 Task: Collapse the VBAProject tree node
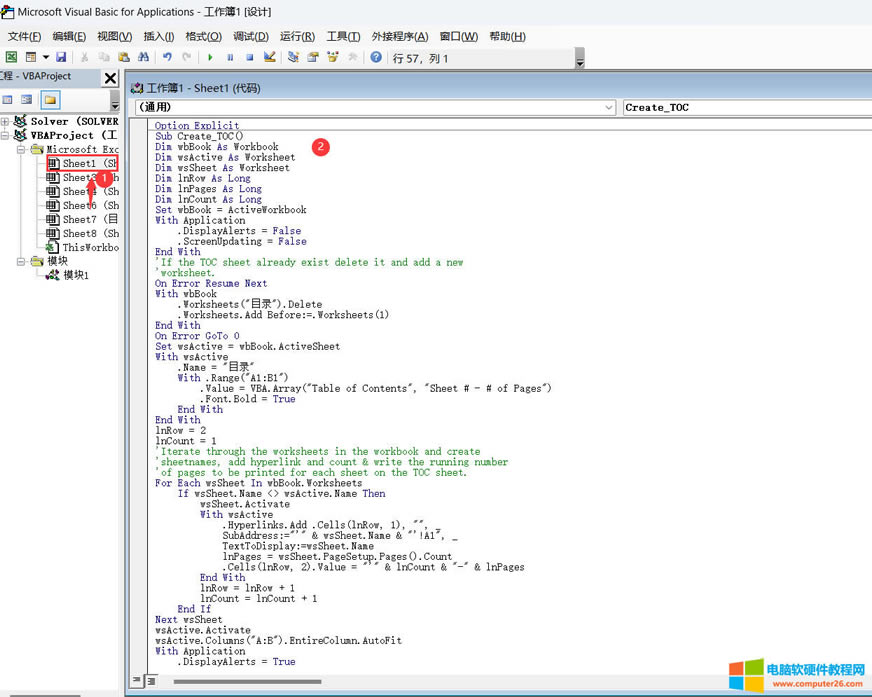5,135
